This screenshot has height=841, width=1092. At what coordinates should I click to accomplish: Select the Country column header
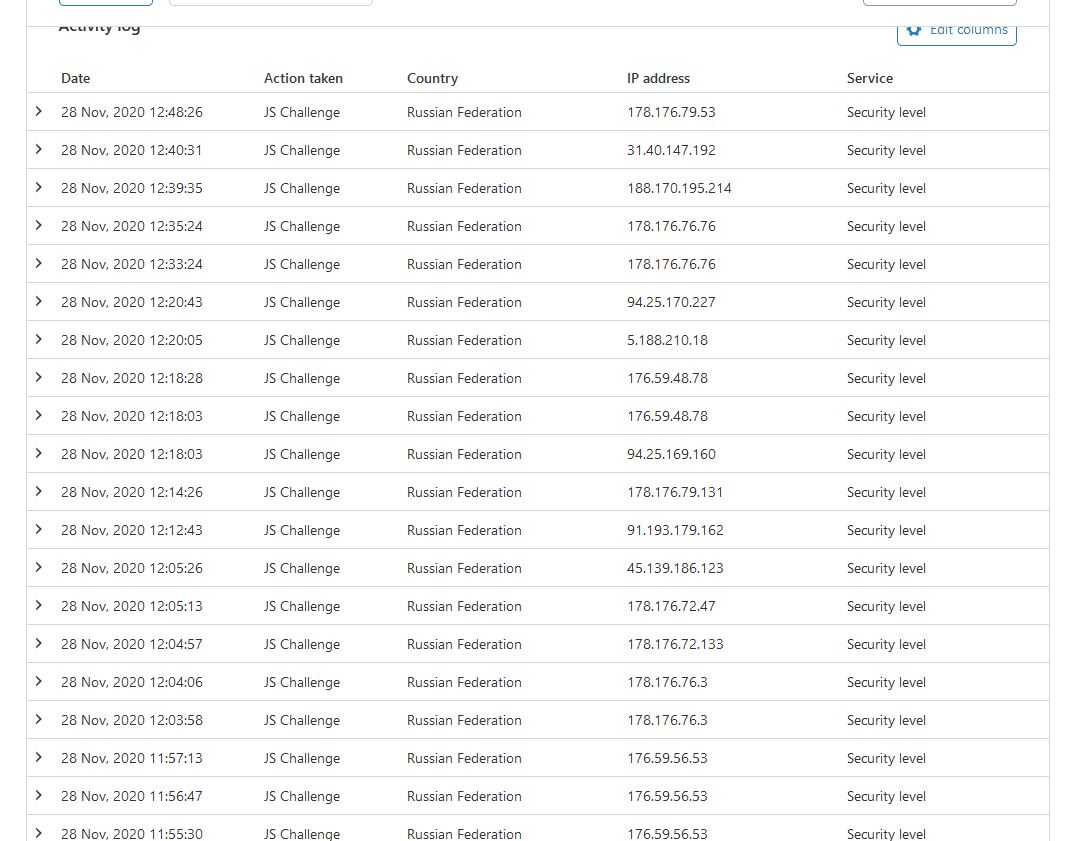tap(432, 78)
